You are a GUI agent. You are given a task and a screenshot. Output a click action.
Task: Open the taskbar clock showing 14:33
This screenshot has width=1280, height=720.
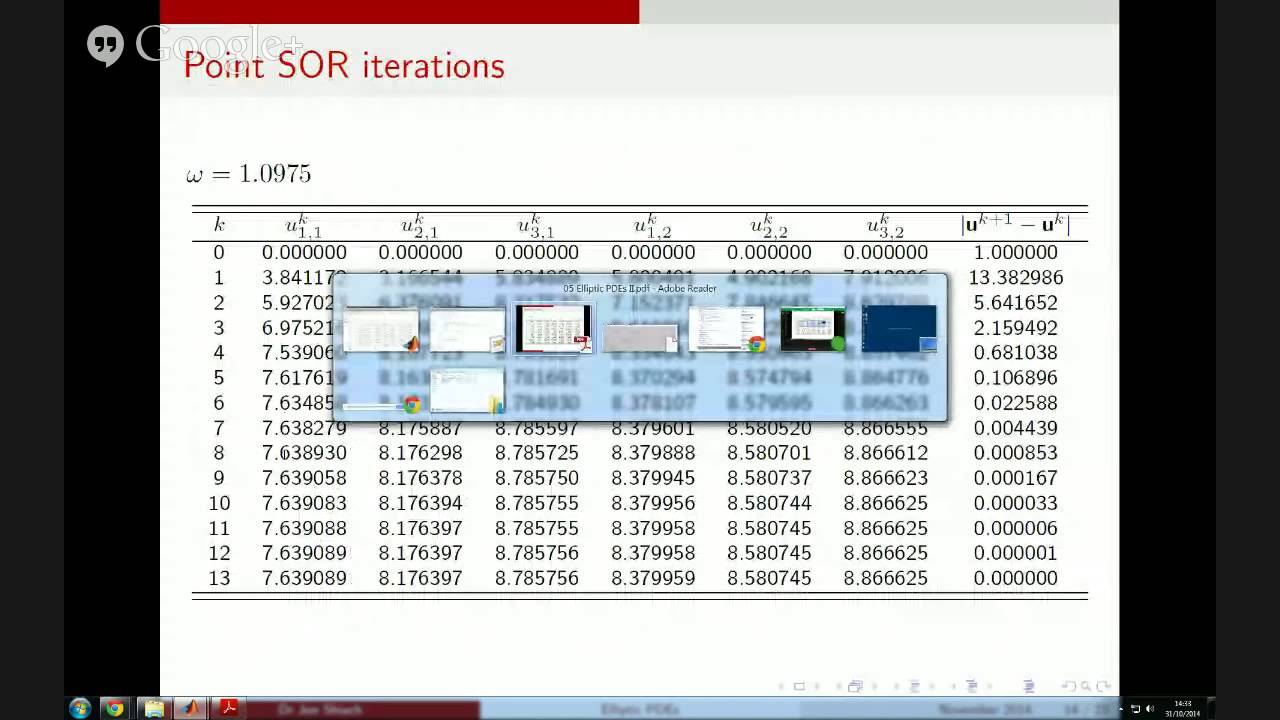click(1183, 708)
